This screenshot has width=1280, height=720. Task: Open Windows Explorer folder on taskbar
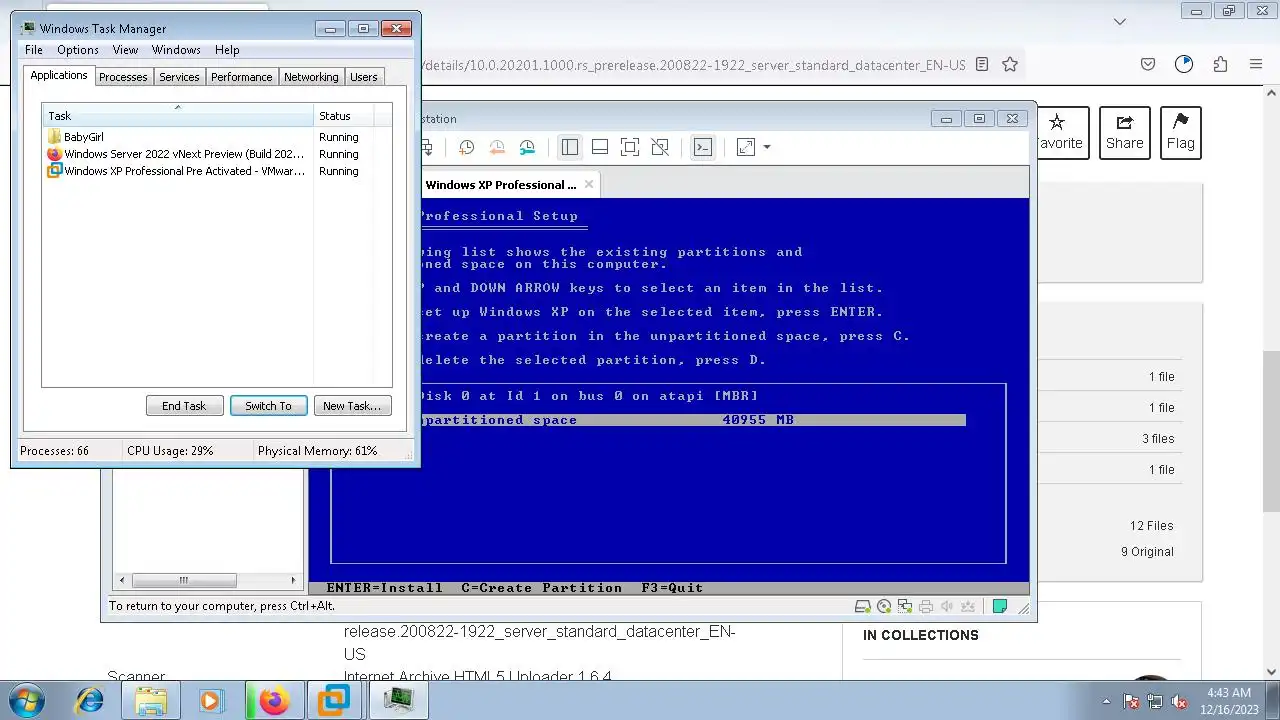pos(150,700)
